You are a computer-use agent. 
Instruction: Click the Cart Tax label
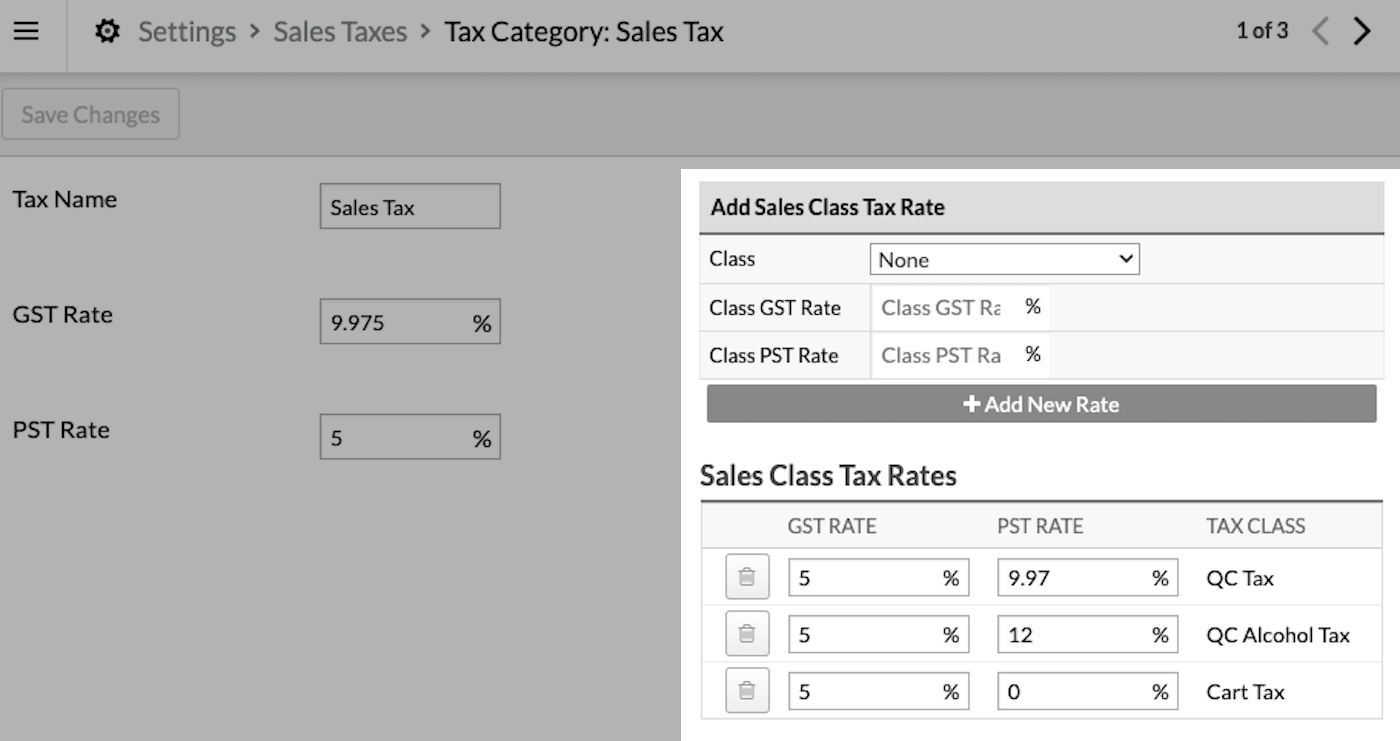coord(1245,692)
